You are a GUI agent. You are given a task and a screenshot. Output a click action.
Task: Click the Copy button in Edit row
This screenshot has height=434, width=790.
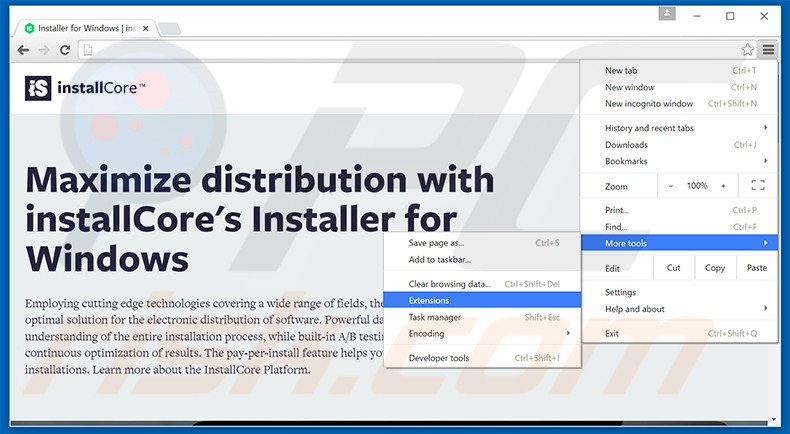click(x=715, y=268)
